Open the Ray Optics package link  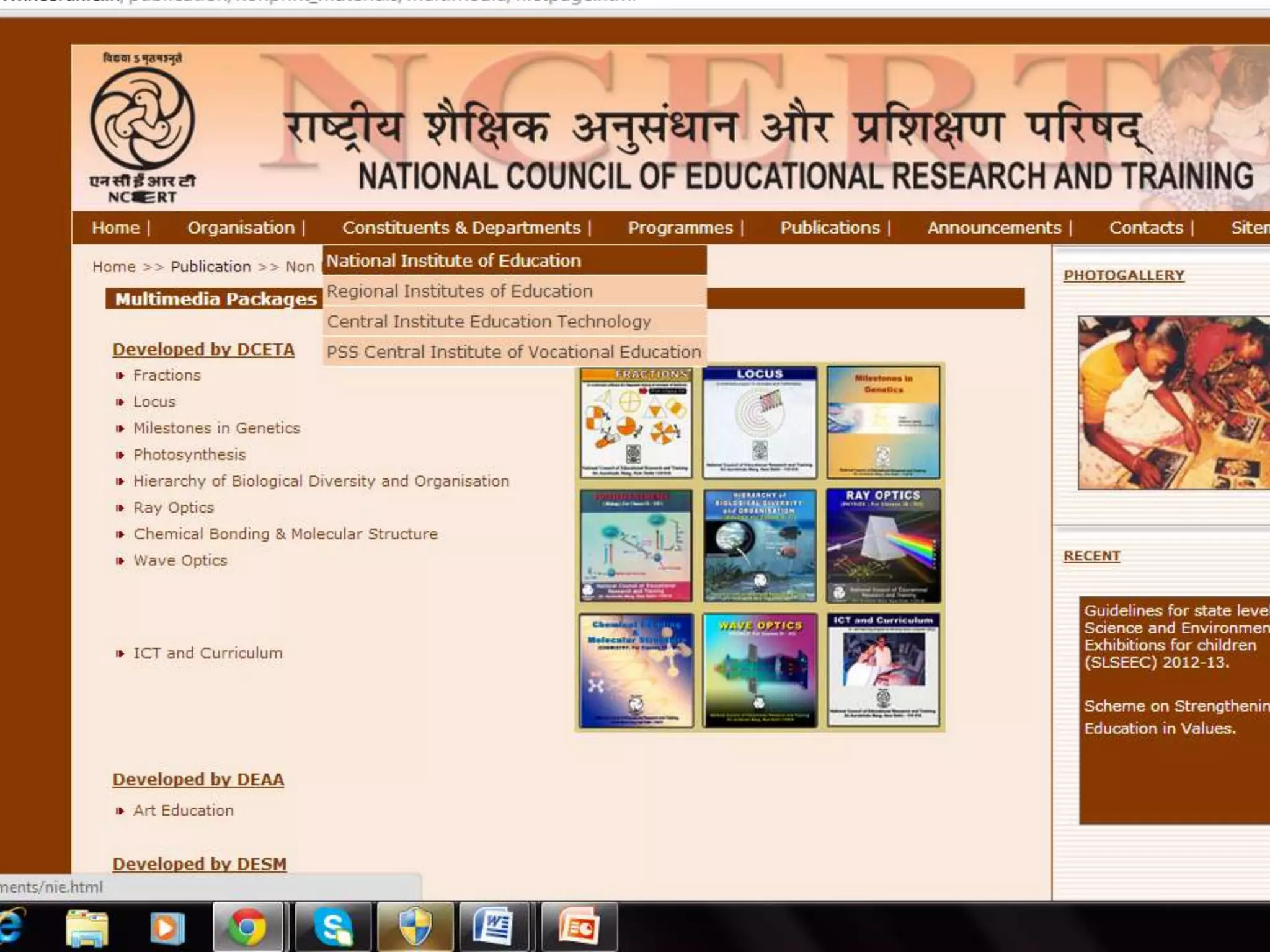tap(174, 508)
